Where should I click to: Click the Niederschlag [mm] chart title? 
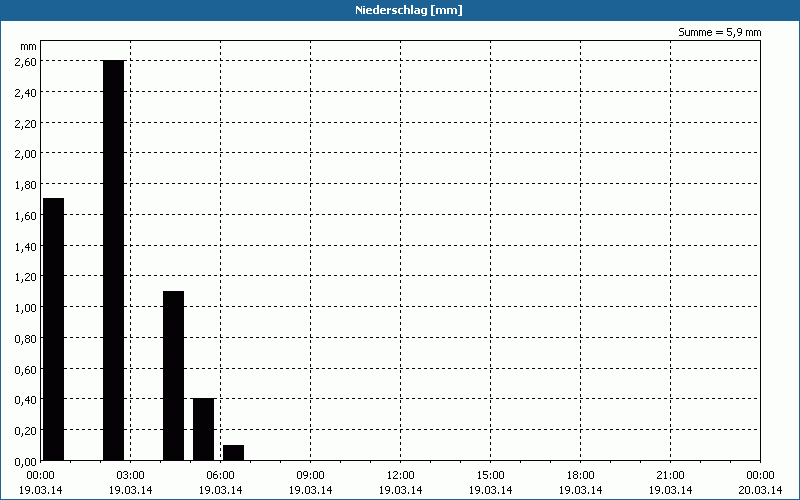coord(409,10)
